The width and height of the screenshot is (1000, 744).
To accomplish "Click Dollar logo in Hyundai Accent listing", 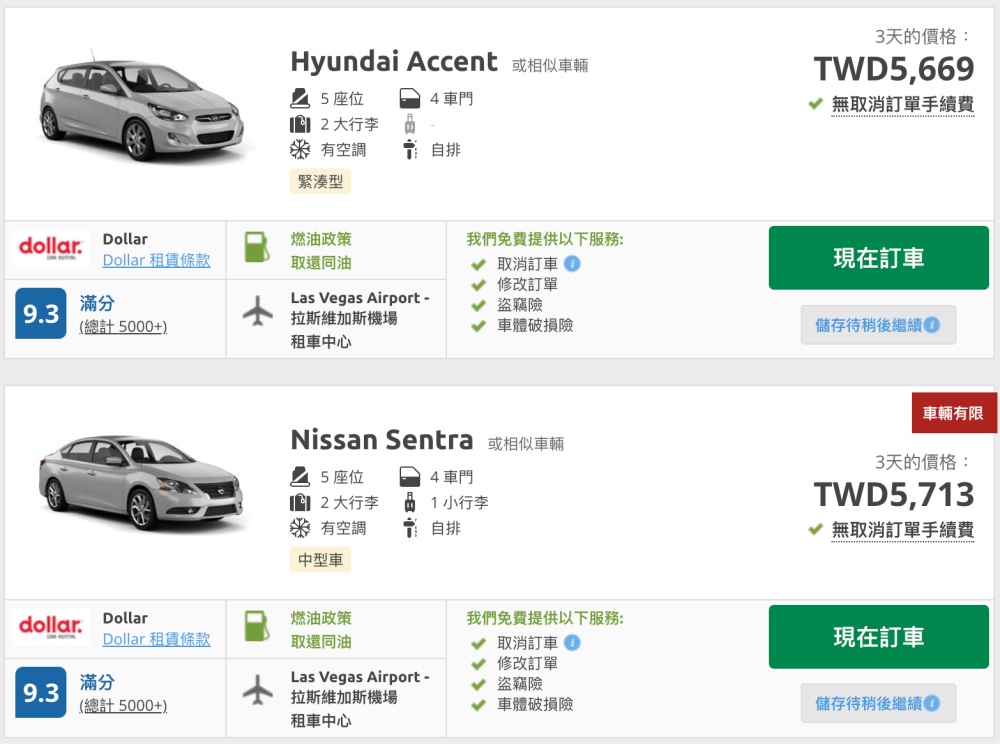I will pos(51,247).
